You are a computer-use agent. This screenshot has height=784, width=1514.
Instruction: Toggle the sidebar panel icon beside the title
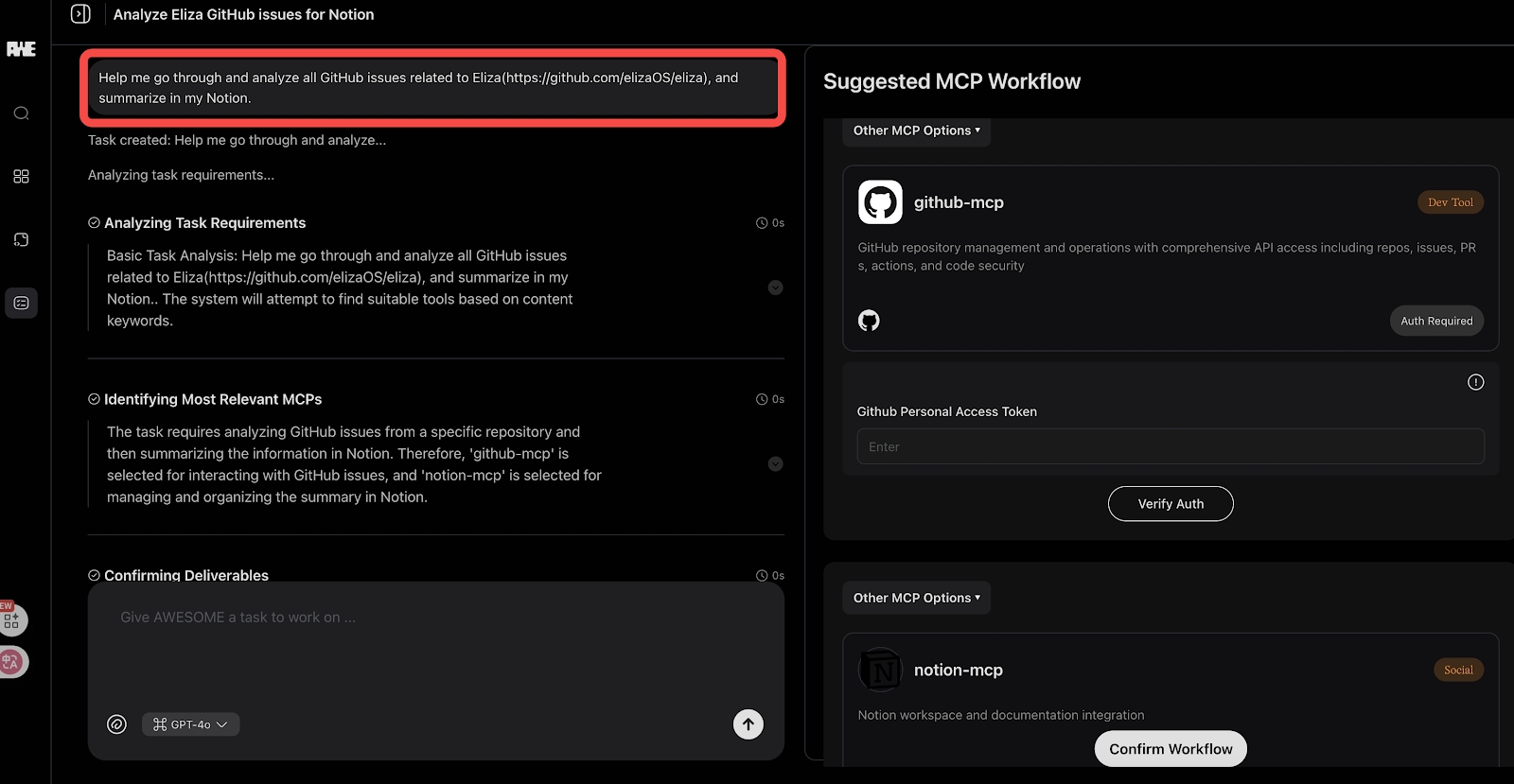tap(81, 14)
